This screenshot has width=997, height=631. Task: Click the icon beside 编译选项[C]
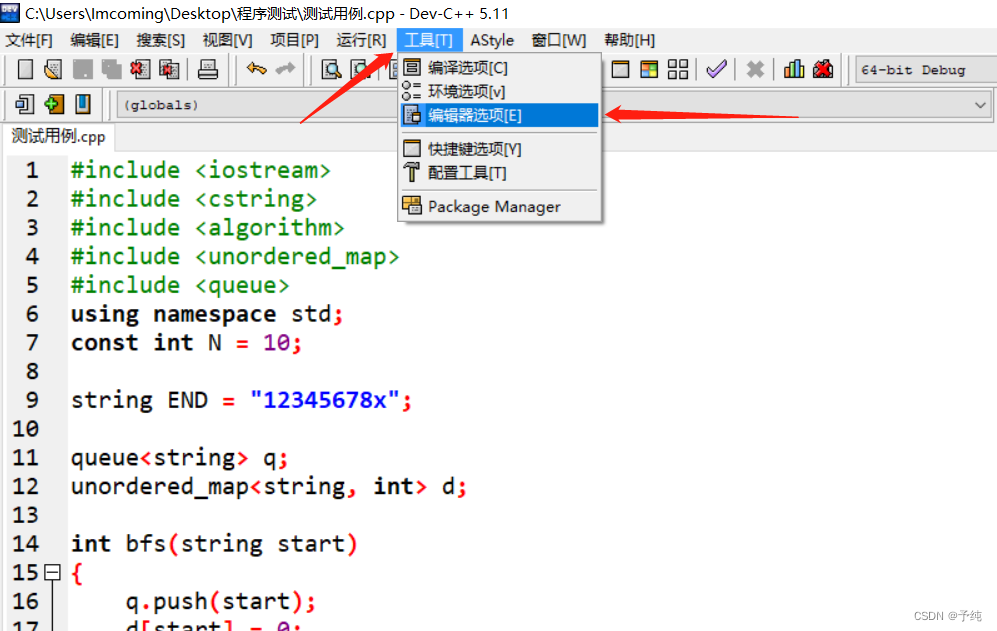412,67
